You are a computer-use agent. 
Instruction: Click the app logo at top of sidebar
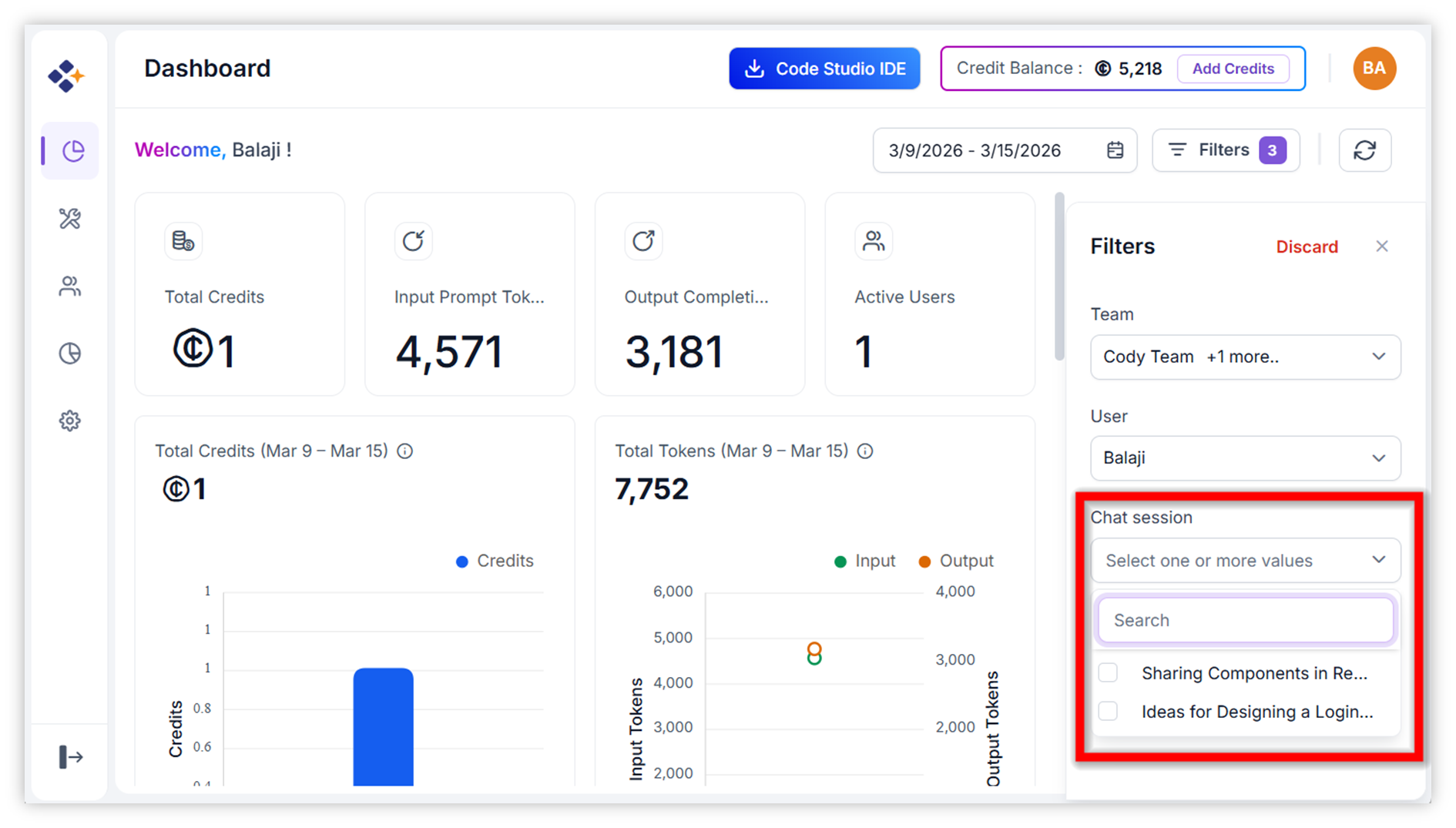pyautogui.click(x=66, y=75)
